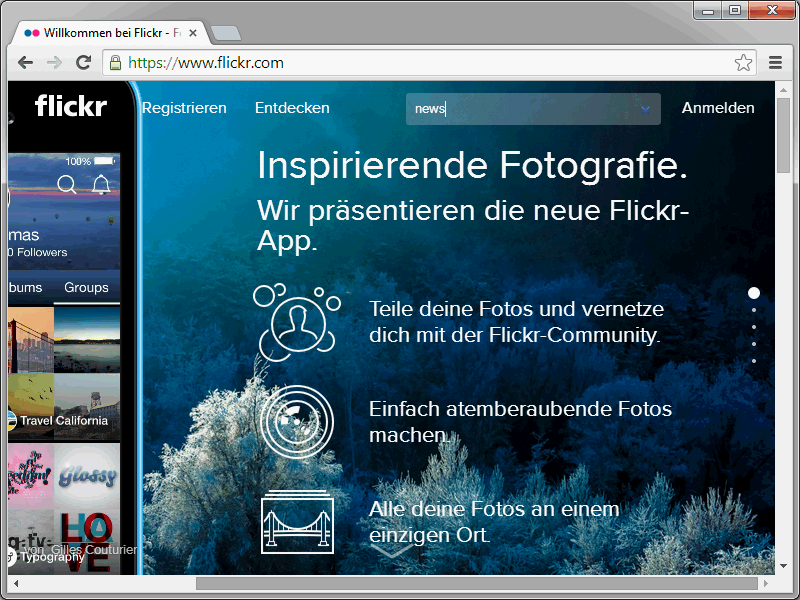This screenshot has height=600, width=800.
Task: Maximize the Chrome window
Action: click(735, 11)
